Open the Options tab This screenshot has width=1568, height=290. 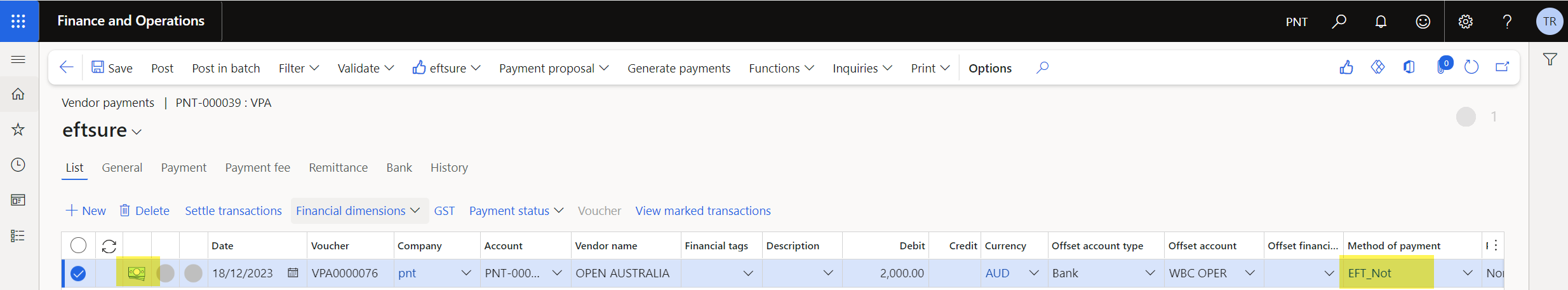click(989, 68)
